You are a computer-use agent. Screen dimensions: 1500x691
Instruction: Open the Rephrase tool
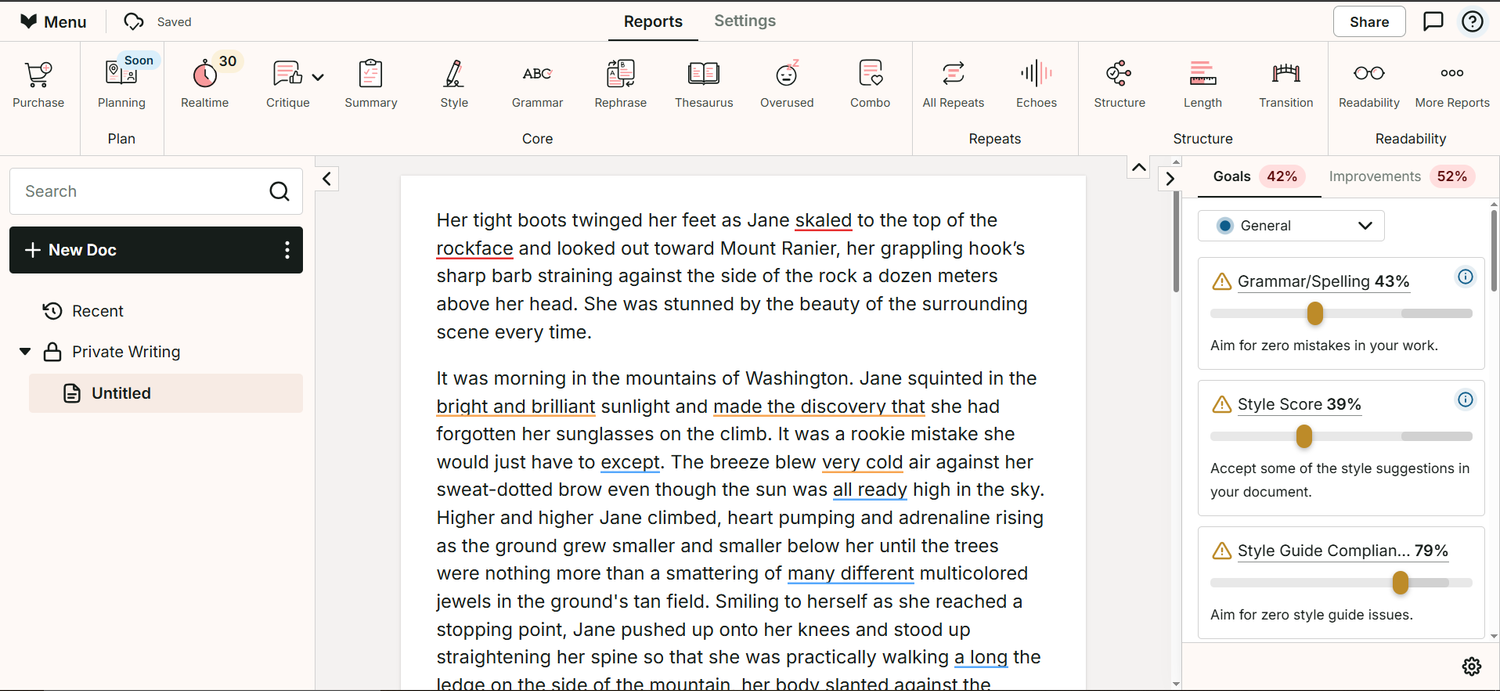click(x=620, y=84)
